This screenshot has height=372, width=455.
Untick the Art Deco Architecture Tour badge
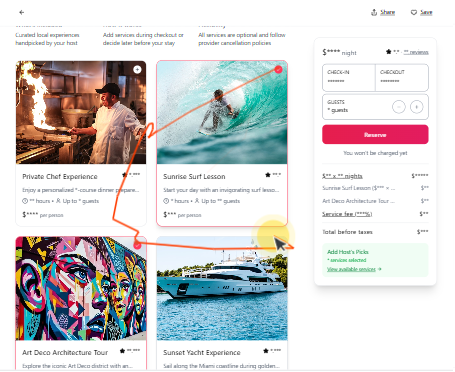pyautogui.click(x=138, y=245)
